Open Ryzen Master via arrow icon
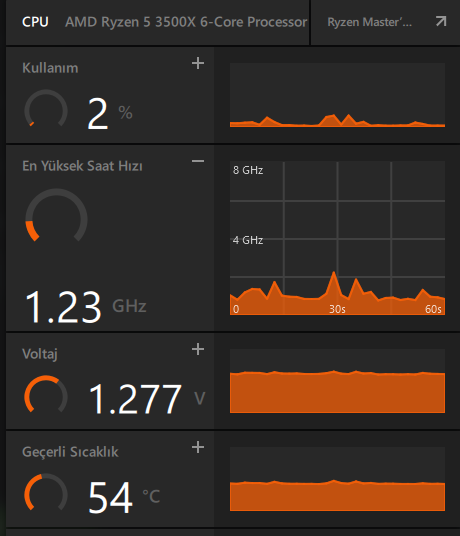The width and height of the screenshot is (460, 536). pyautogui.click(x=441, y=22)
